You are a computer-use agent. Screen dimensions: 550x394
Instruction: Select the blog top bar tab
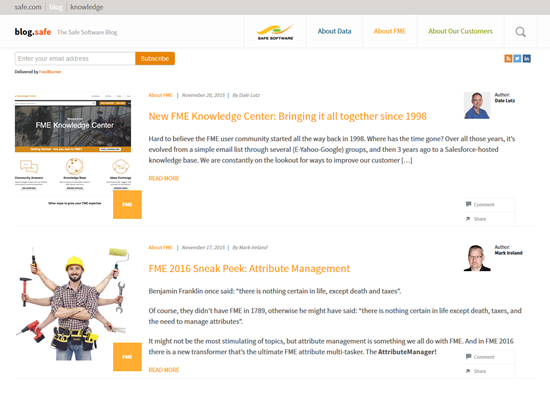pos(56,7)
